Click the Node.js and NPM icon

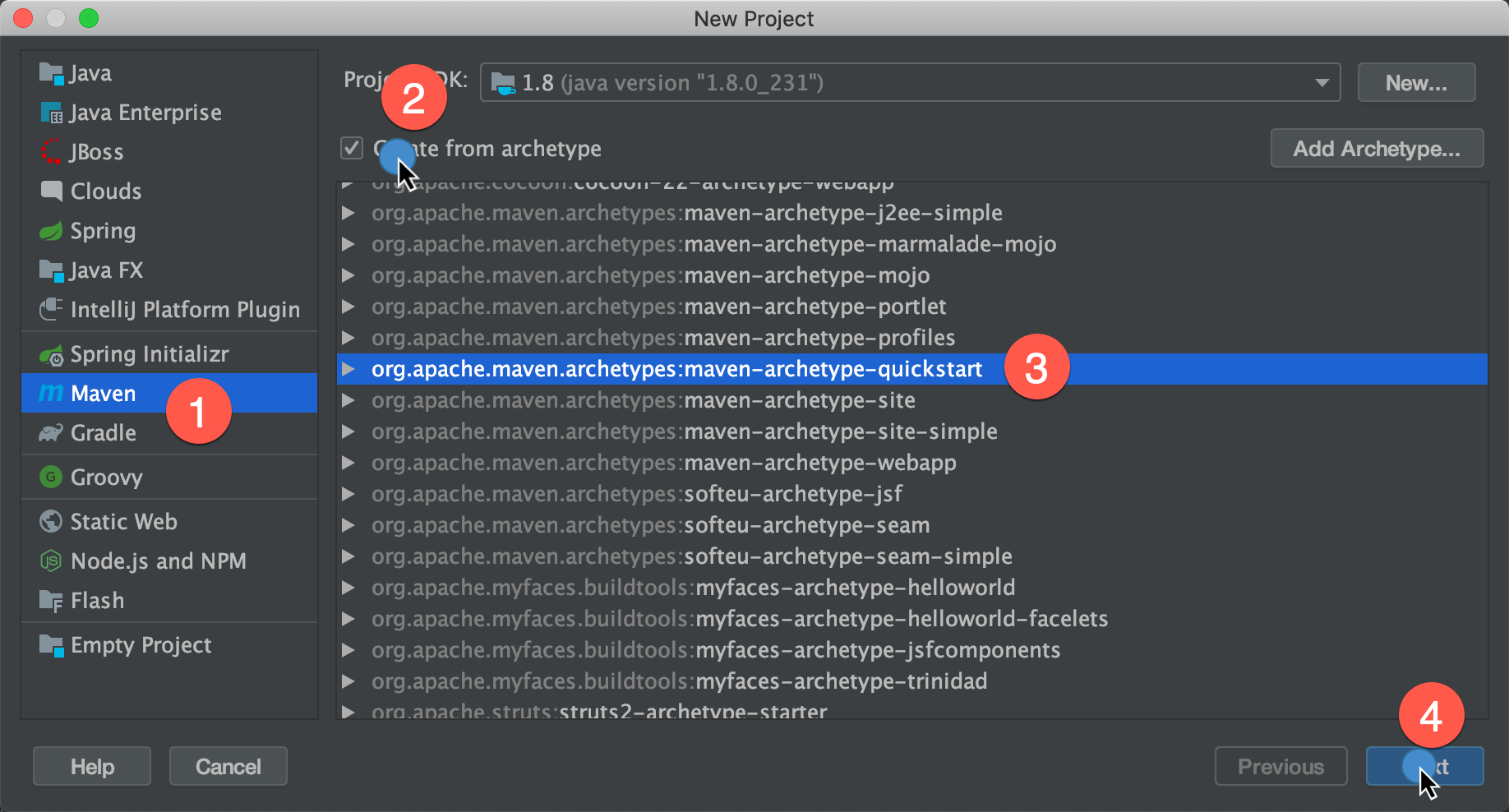(x=51, y=561)
